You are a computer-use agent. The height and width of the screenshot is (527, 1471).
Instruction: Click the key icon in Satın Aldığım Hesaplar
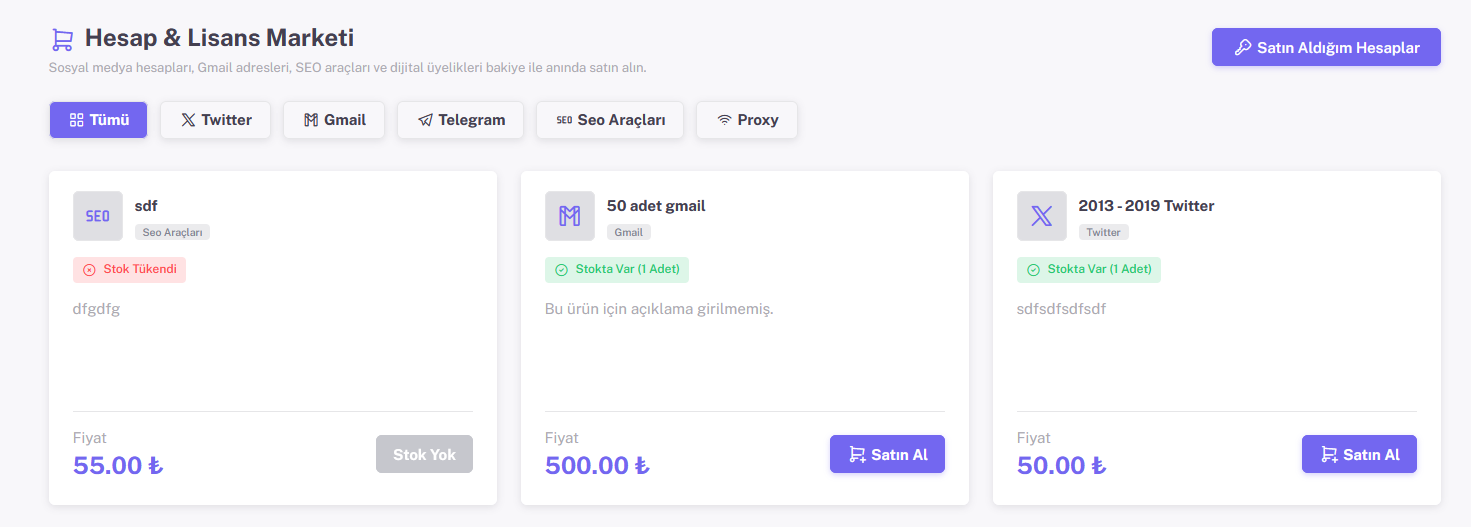(1243, 47)
